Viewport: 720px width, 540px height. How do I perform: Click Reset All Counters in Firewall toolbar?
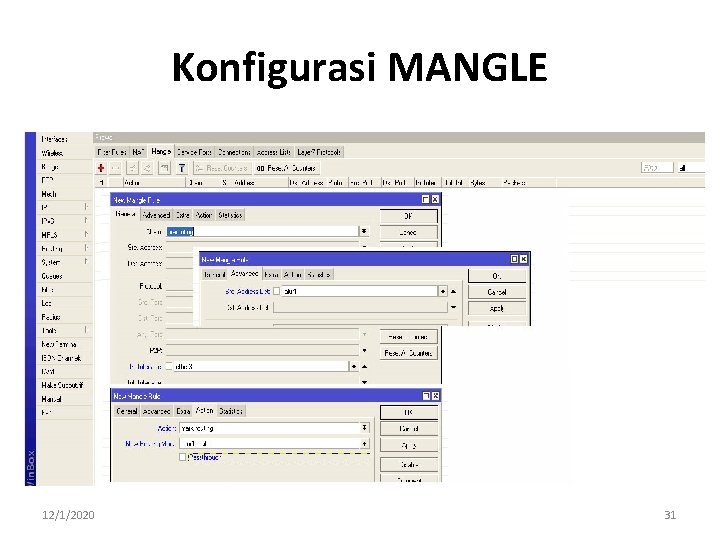(286, 168)
